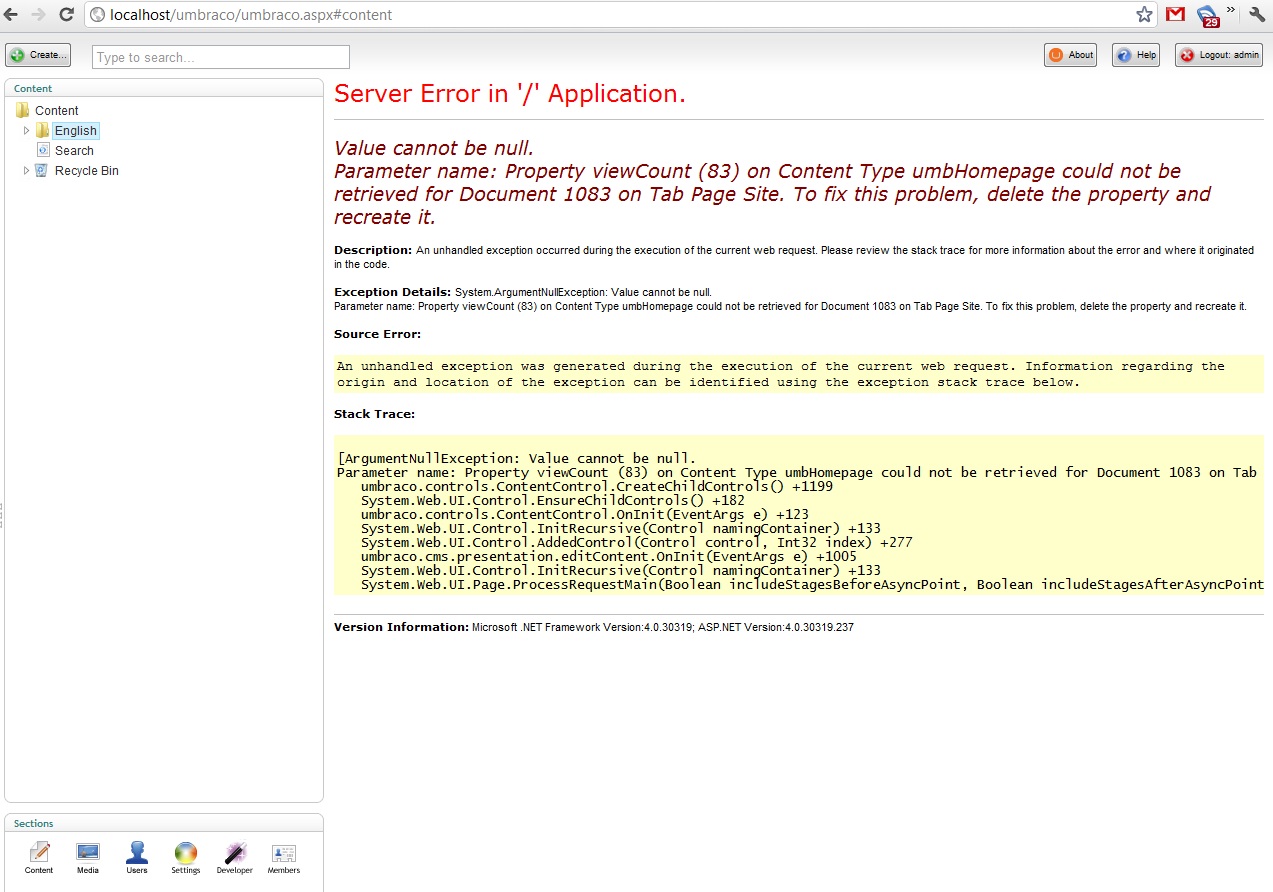Click the Content panel header label
This screenshot has width=1273, height=892.
click(33, 89)
